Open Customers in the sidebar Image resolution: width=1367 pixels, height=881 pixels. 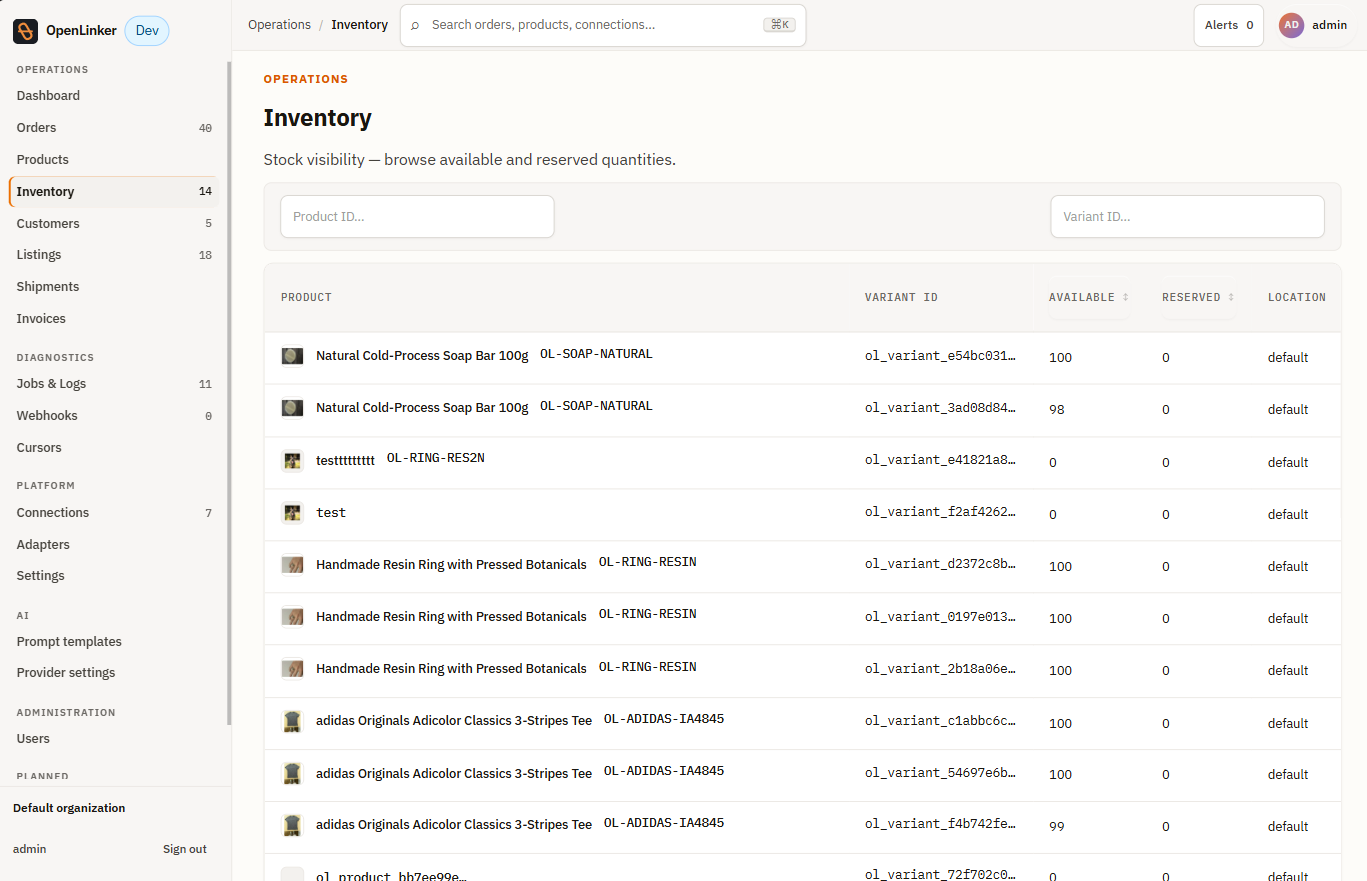[114, 224]
